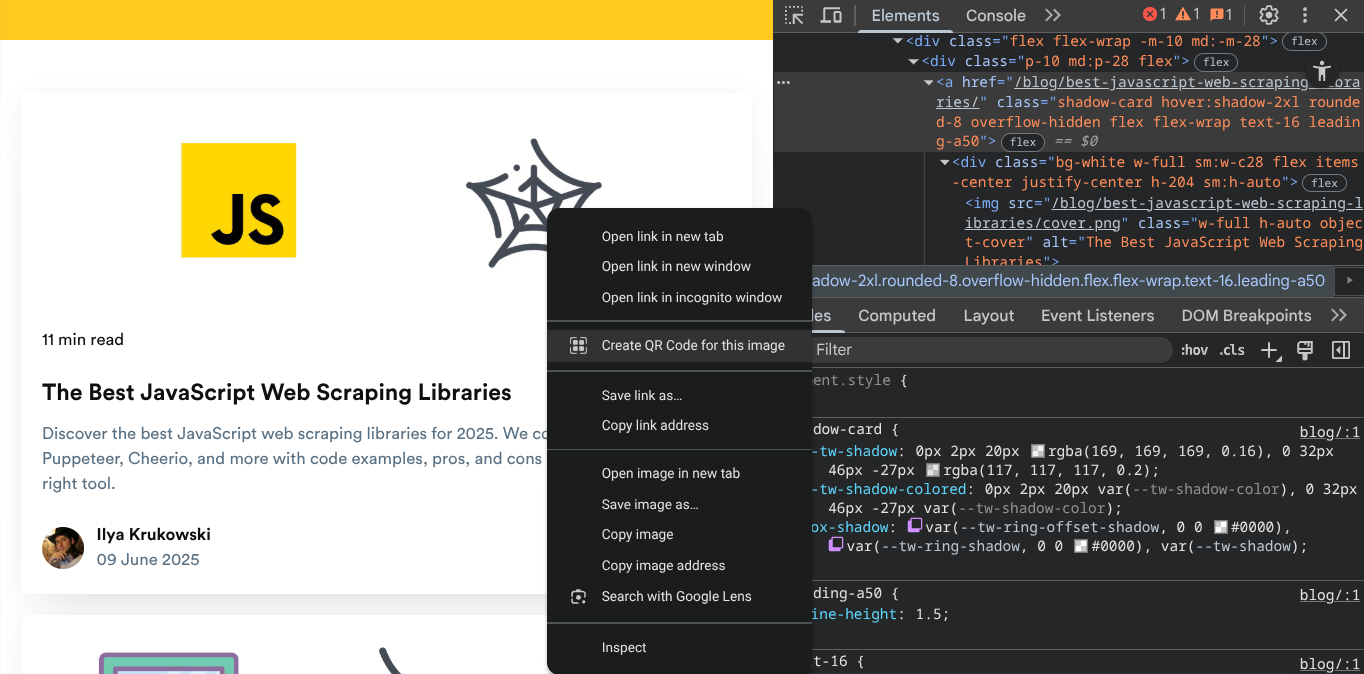Expand more tabs after DOM Breakpoints
This screenshot has height=674, width=1364.
pyautogui.click(x=1339, y=315)
